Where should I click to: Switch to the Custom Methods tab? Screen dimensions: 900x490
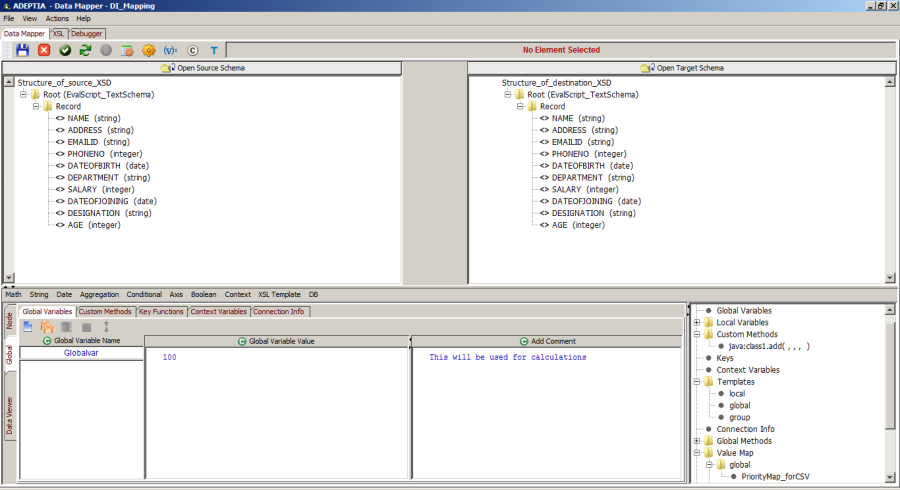[105, 312]
